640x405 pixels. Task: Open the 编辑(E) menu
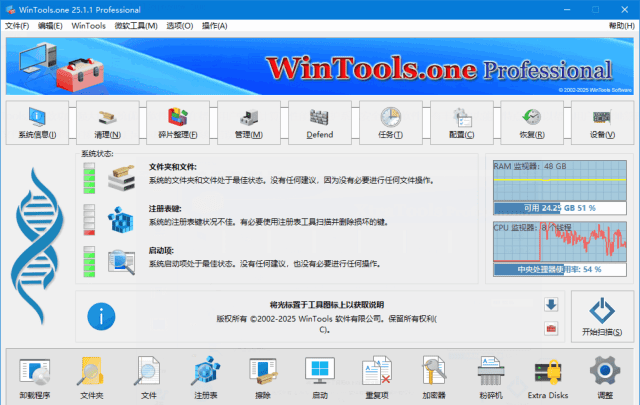coord(50,26)
